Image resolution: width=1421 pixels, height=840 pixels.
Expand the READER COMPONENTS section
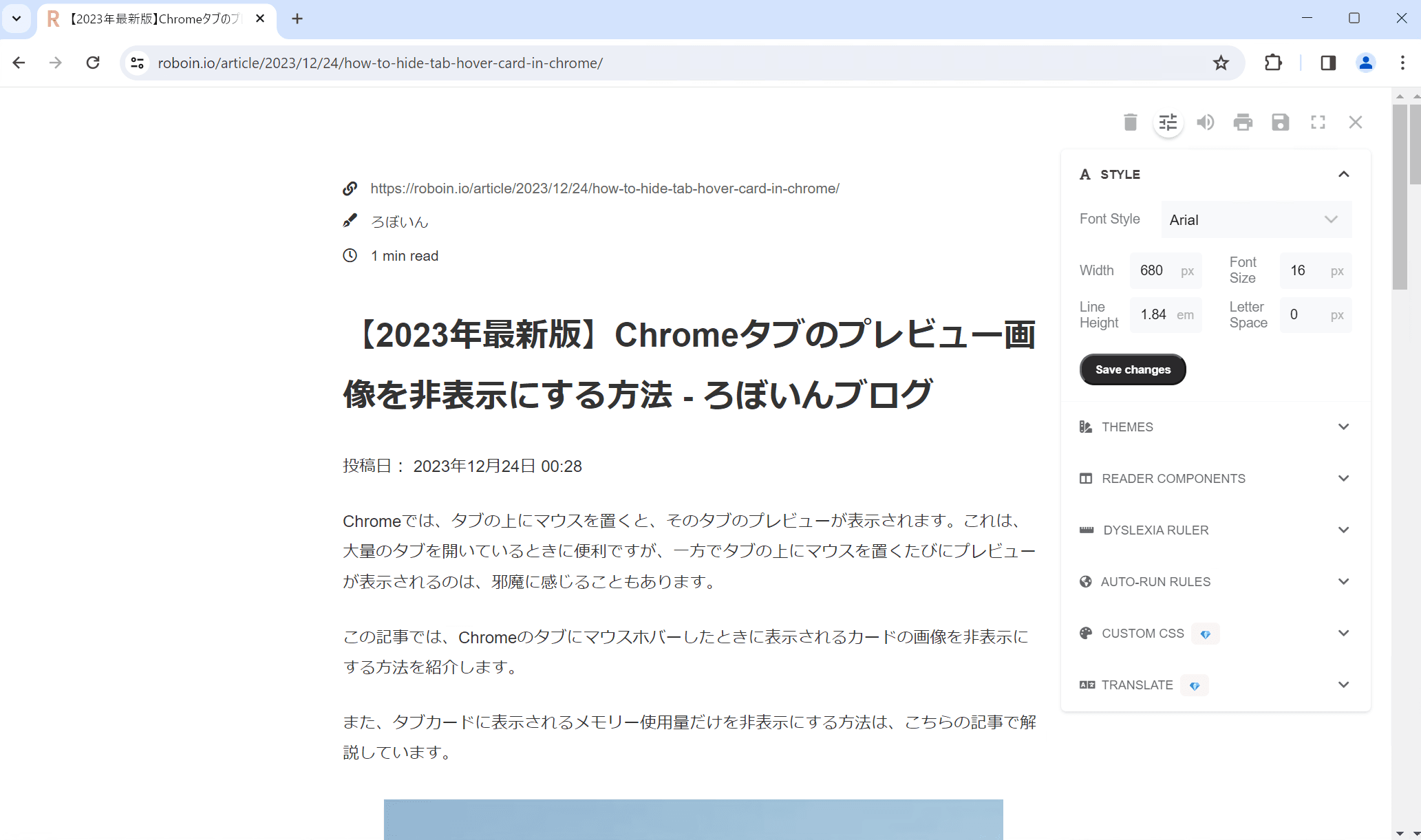pos(1215,478)
